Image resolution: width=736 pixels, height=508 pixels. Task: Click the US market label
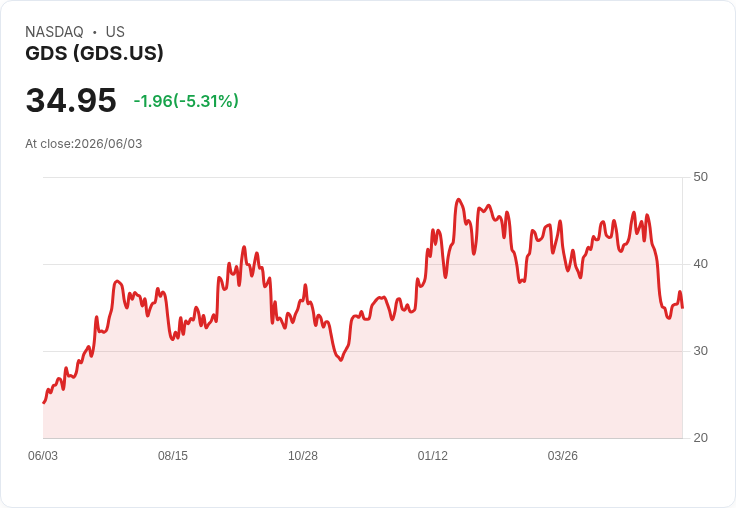click(x=115, y=32)
